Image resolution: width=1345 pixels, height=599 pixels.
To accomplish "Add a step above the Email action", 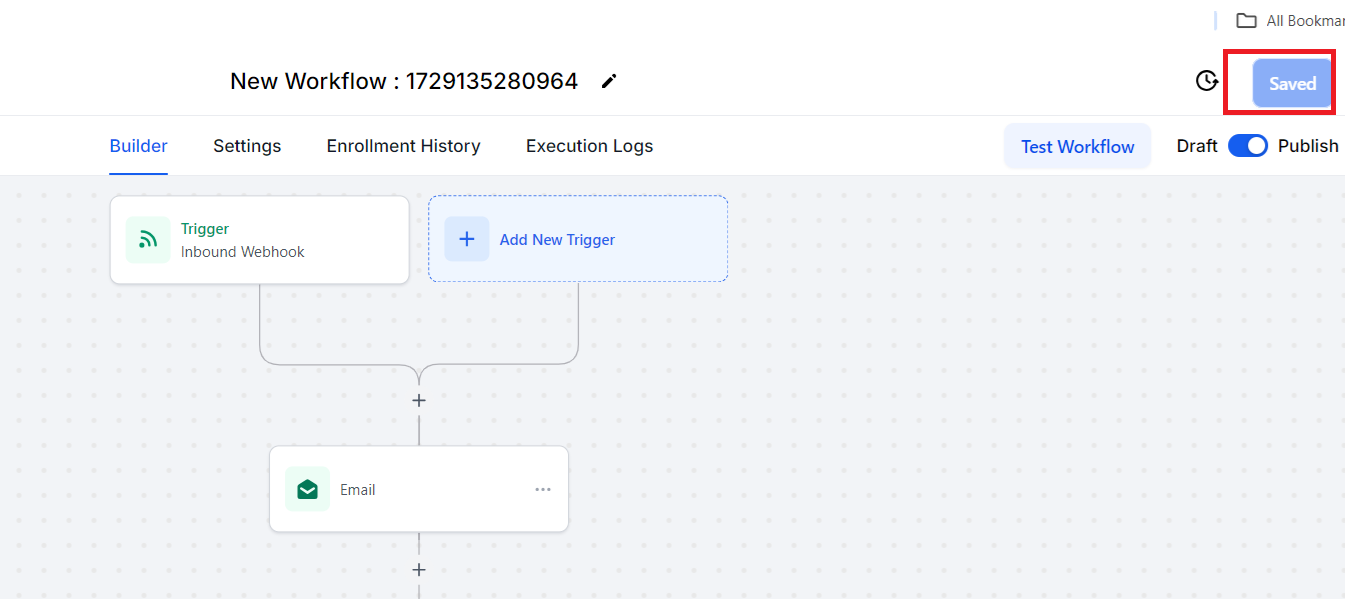I will (x=419, y=400).
